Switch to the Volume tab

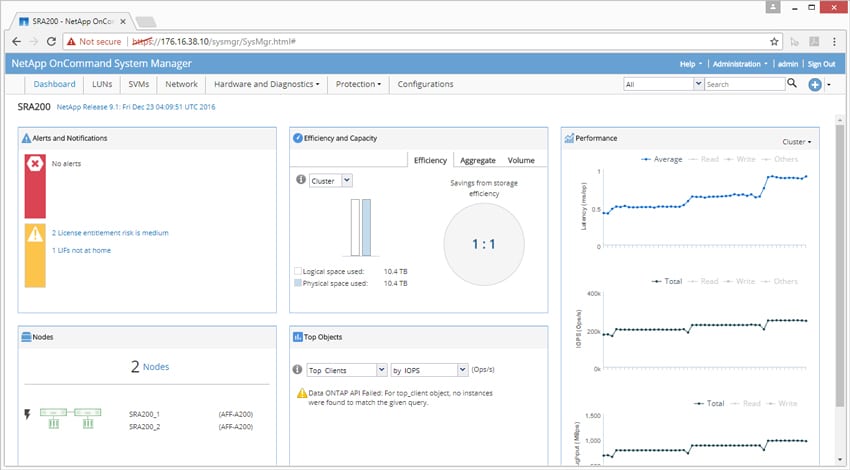pos(521,160)
